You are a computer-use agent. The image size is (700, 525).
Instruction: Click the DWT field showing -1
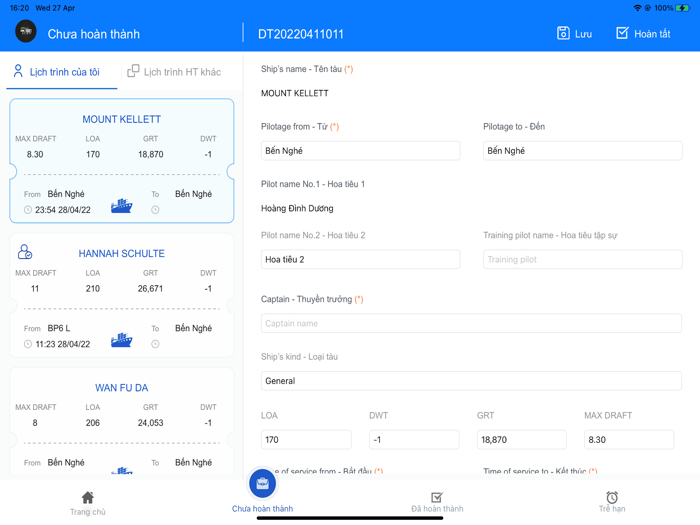[414, 440]
